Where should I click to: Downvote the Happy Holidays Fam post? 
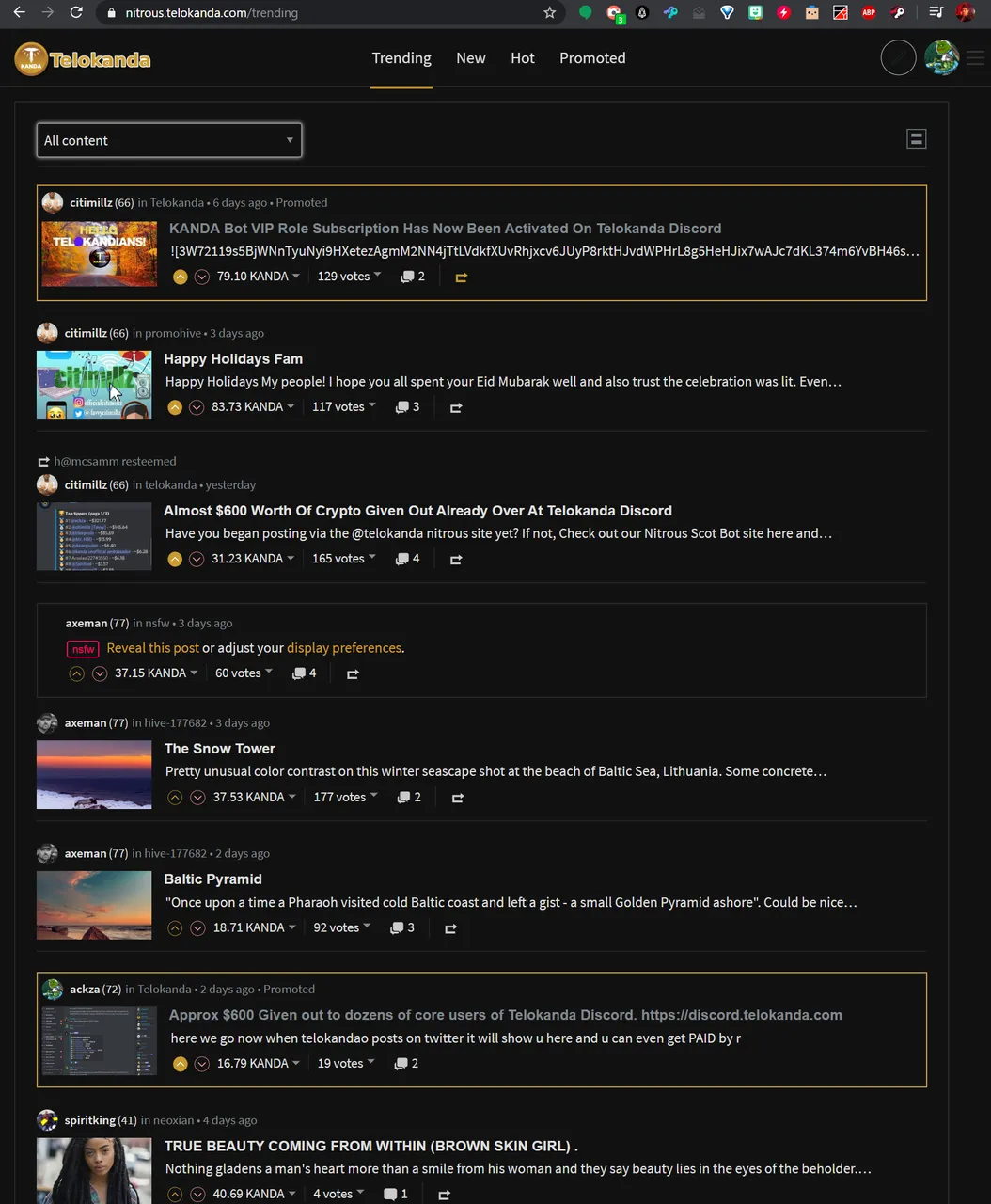coord(197,407)
